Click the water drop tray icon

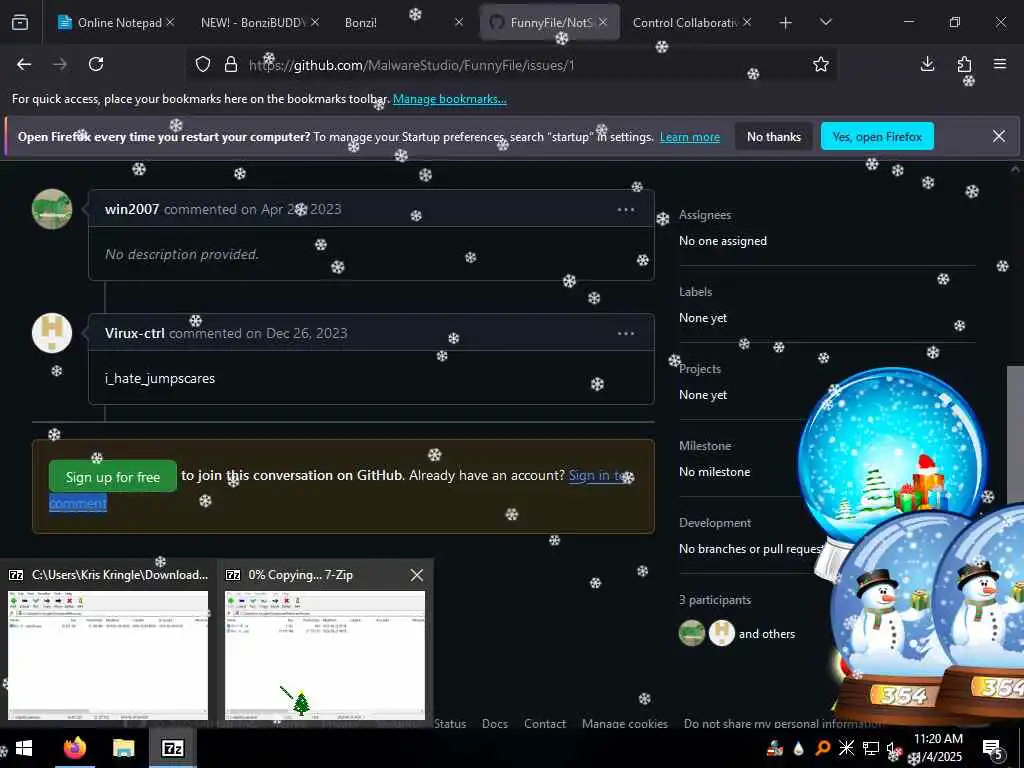[798, 748]
